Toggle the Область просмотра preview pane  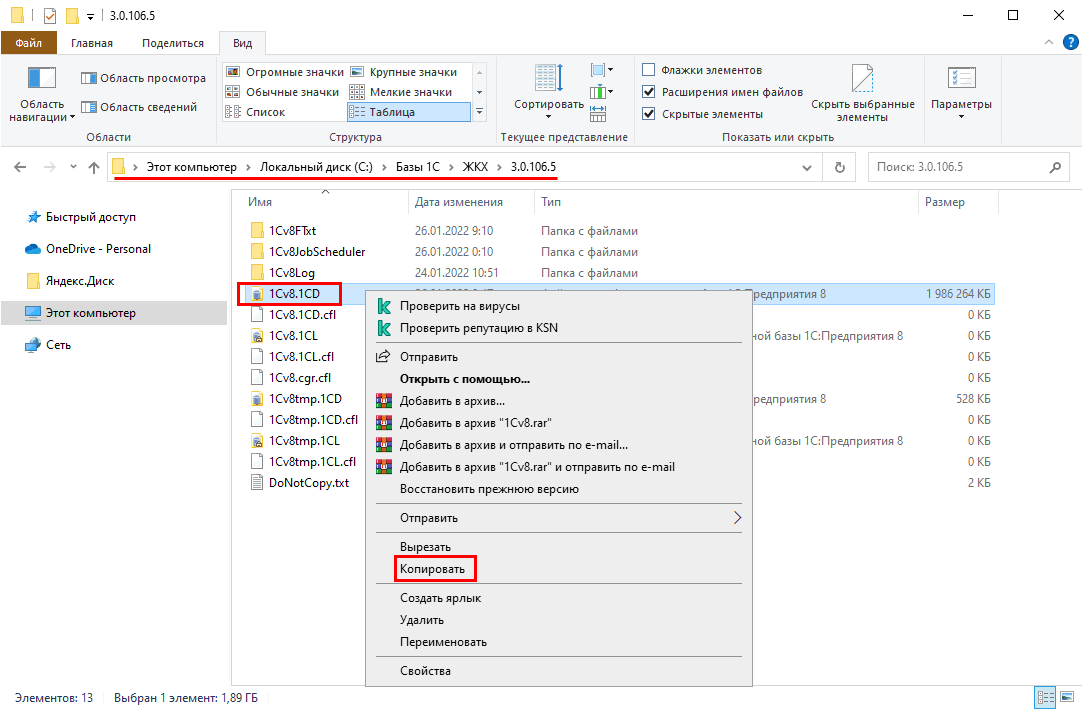click(x=144, y=78)
